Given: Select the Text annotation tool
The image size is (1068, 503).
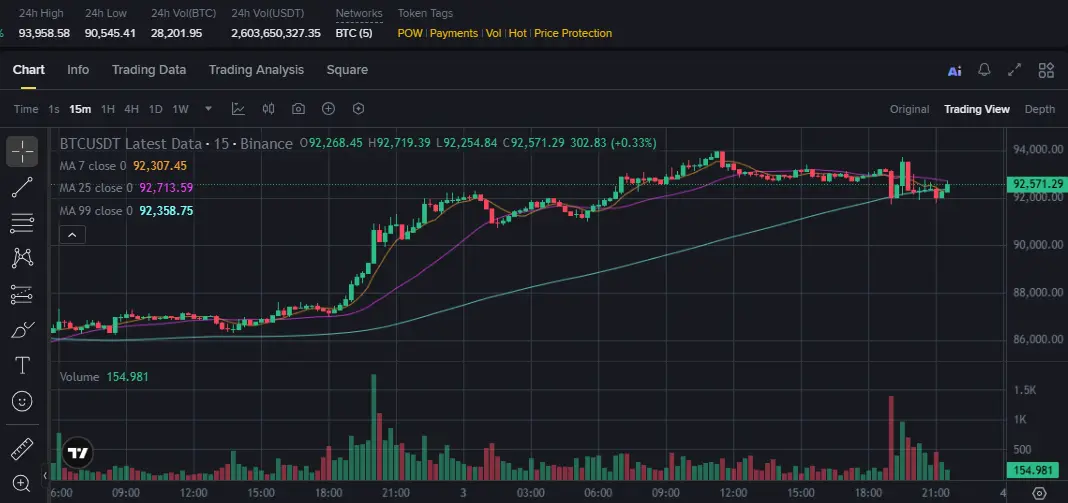Looking at the screenshot, I should (x=22, y=365).
